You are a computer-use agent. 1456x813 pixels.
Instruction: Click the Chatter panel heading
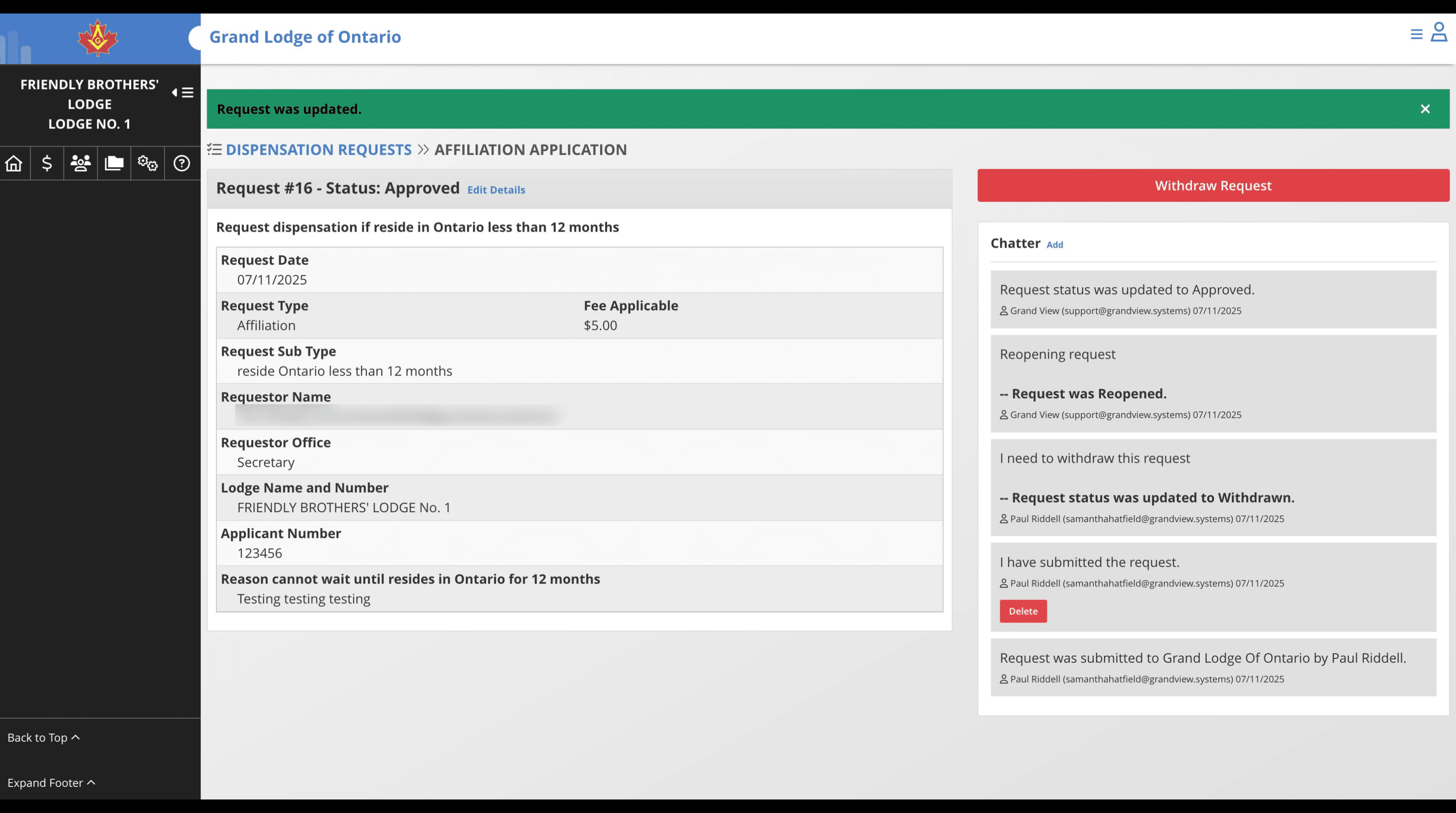[x=1016, y=243]
